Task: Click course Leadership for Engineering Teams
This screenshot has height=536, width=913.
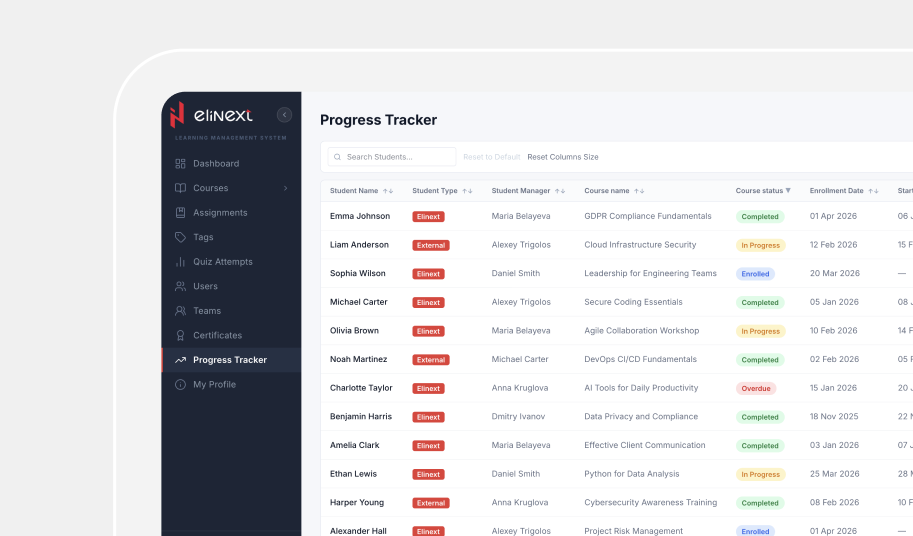Action: pyautogui.click(x=650, y=273)
